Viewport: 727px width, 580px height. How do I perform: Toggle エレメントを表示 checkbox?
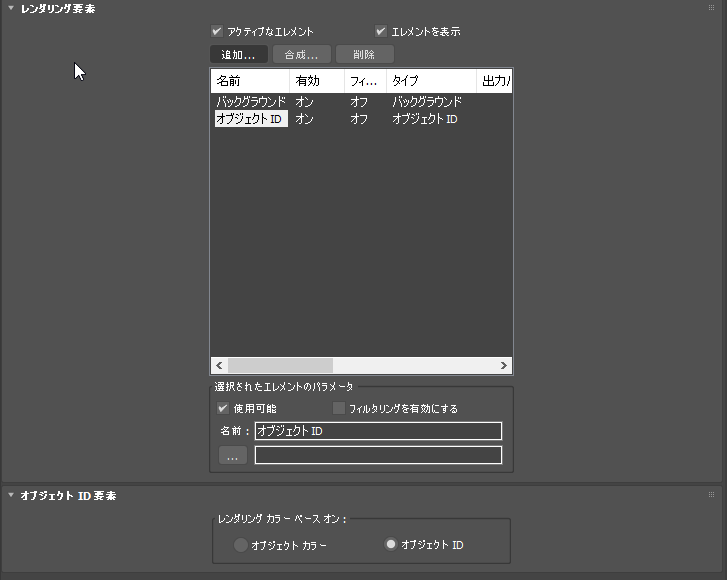coord(381,31)
